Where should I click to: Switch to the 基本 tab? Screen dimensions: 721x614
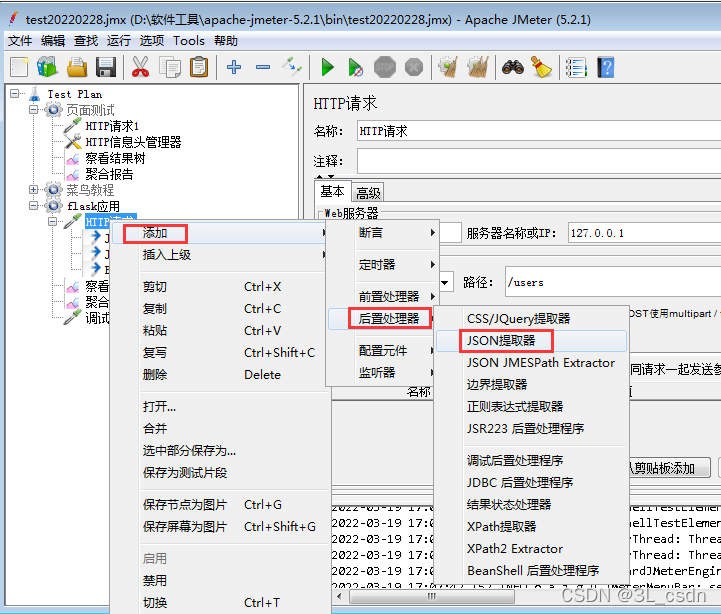click(x=332, y=191)
